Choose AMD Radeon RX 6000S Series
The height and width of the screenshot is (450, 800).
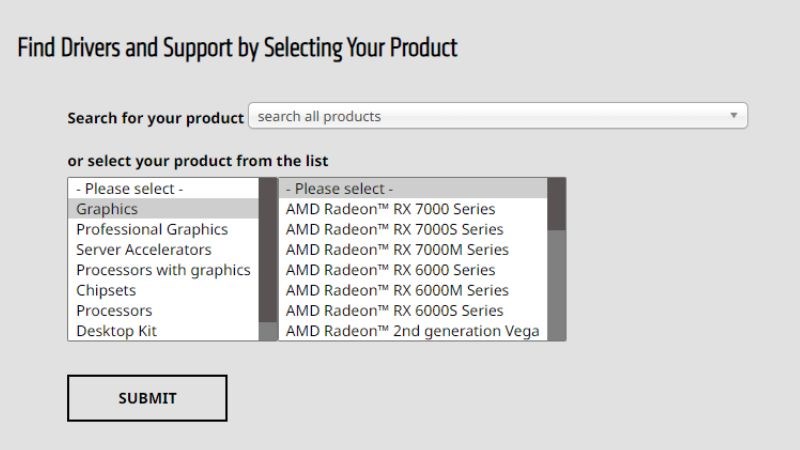[394, 310]
